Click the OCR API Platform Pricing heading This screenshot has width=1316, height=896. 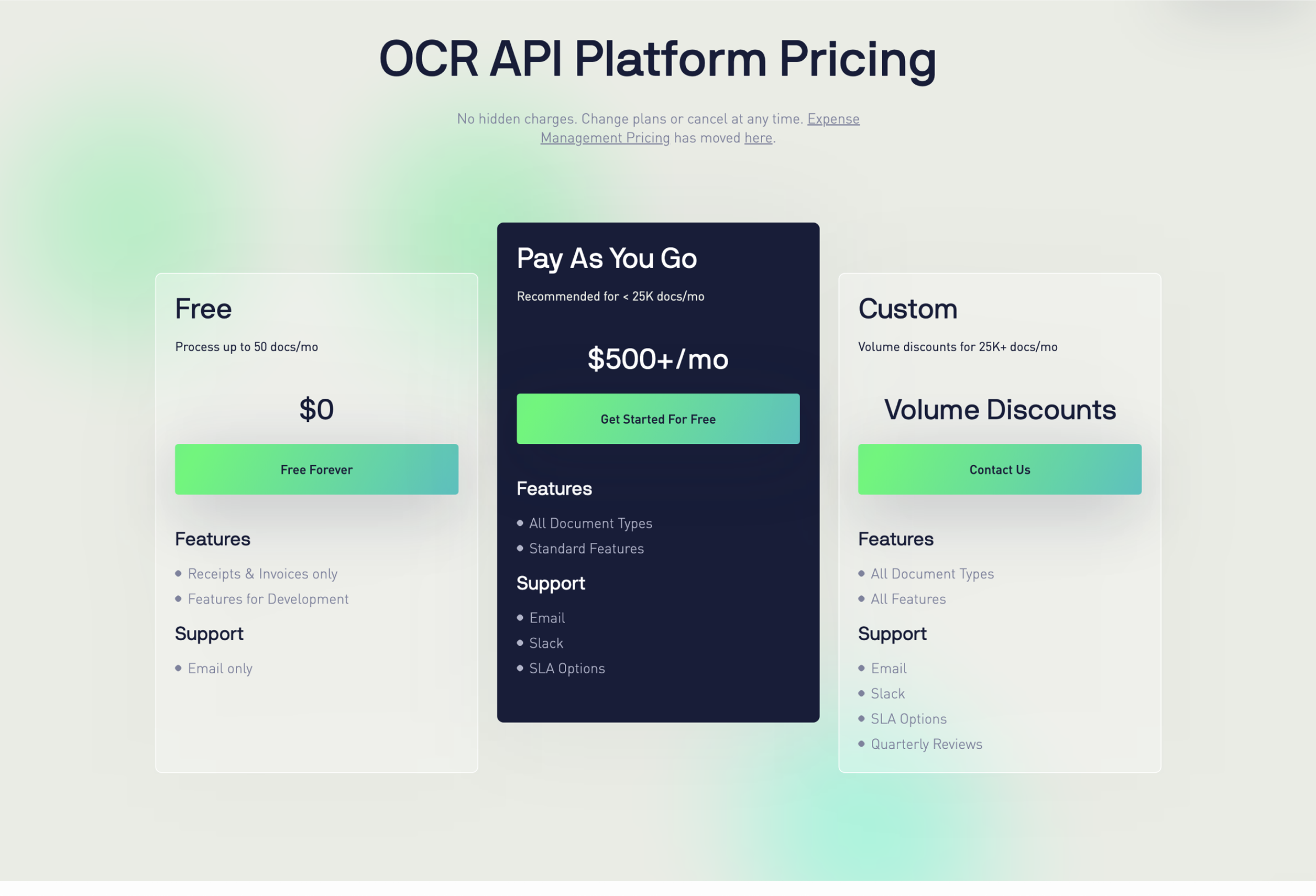(x=657, y=59)
